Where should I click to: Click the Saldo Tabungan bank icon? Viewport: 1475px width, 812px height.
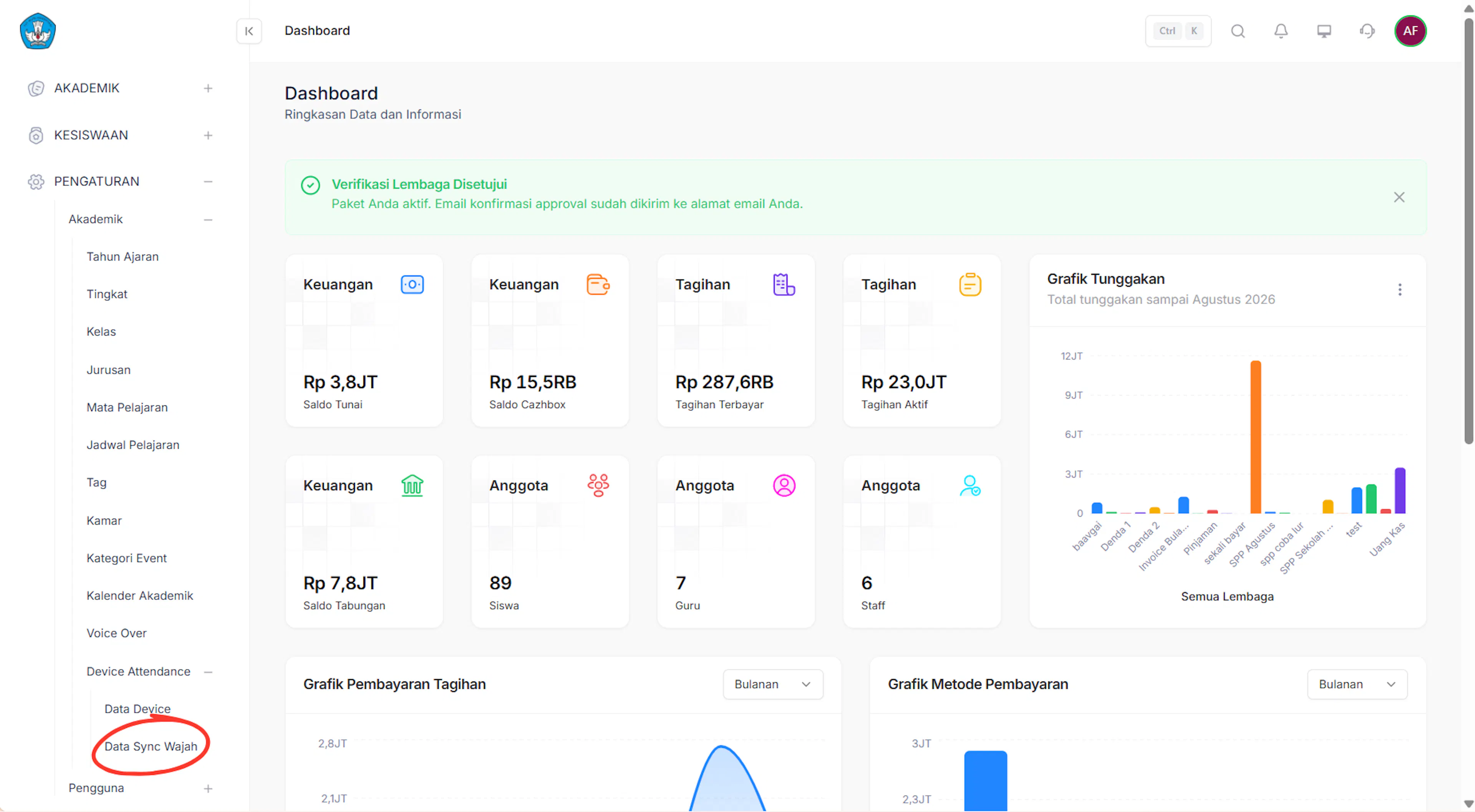point(412,485)
